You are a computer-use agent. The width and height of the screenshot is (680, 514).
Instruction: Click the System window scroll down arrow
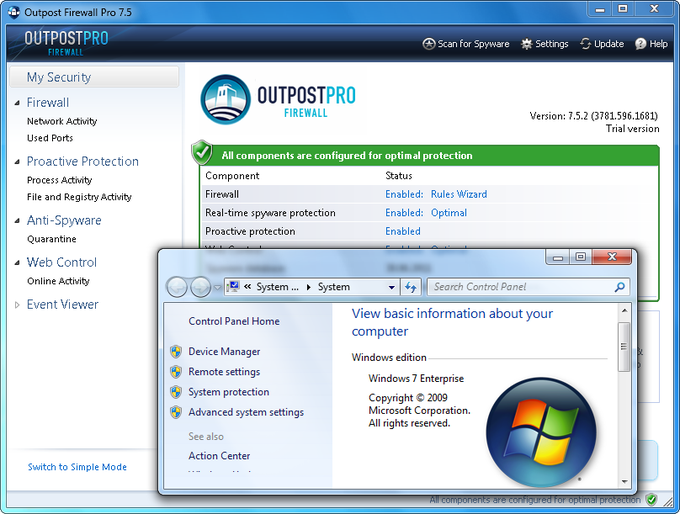pos(624,481)
